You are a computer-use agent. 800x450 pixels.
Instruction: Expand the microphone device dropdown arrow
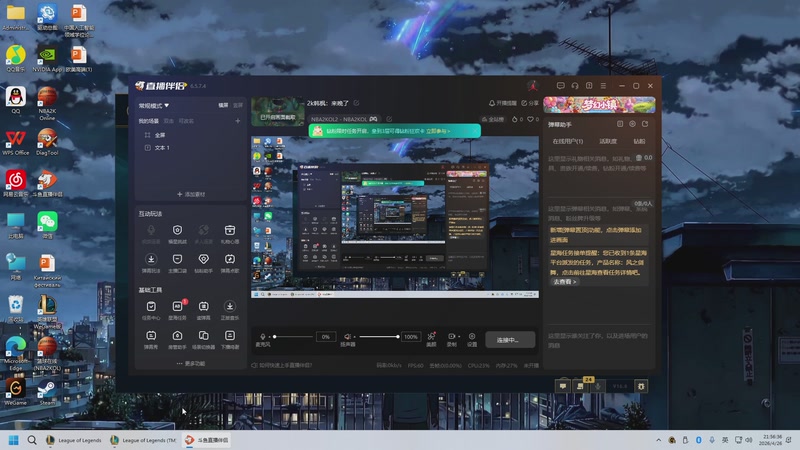269,337
